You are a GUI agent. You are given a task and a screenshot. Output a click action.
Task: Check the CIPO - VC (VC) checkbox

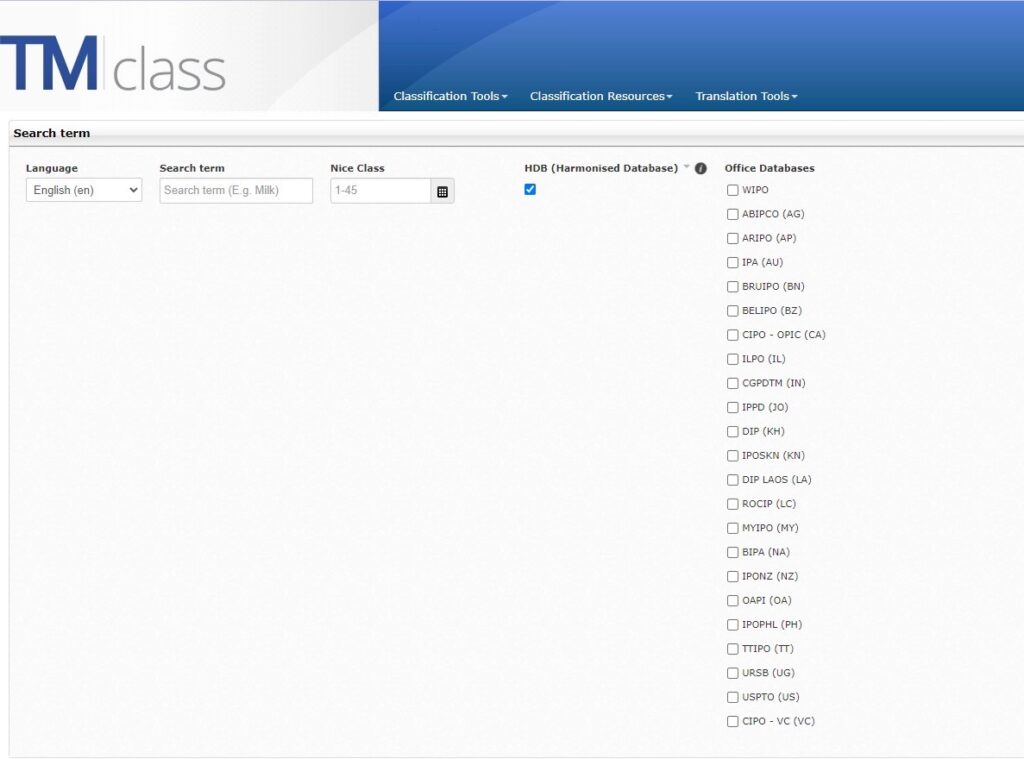coord(733,722)
